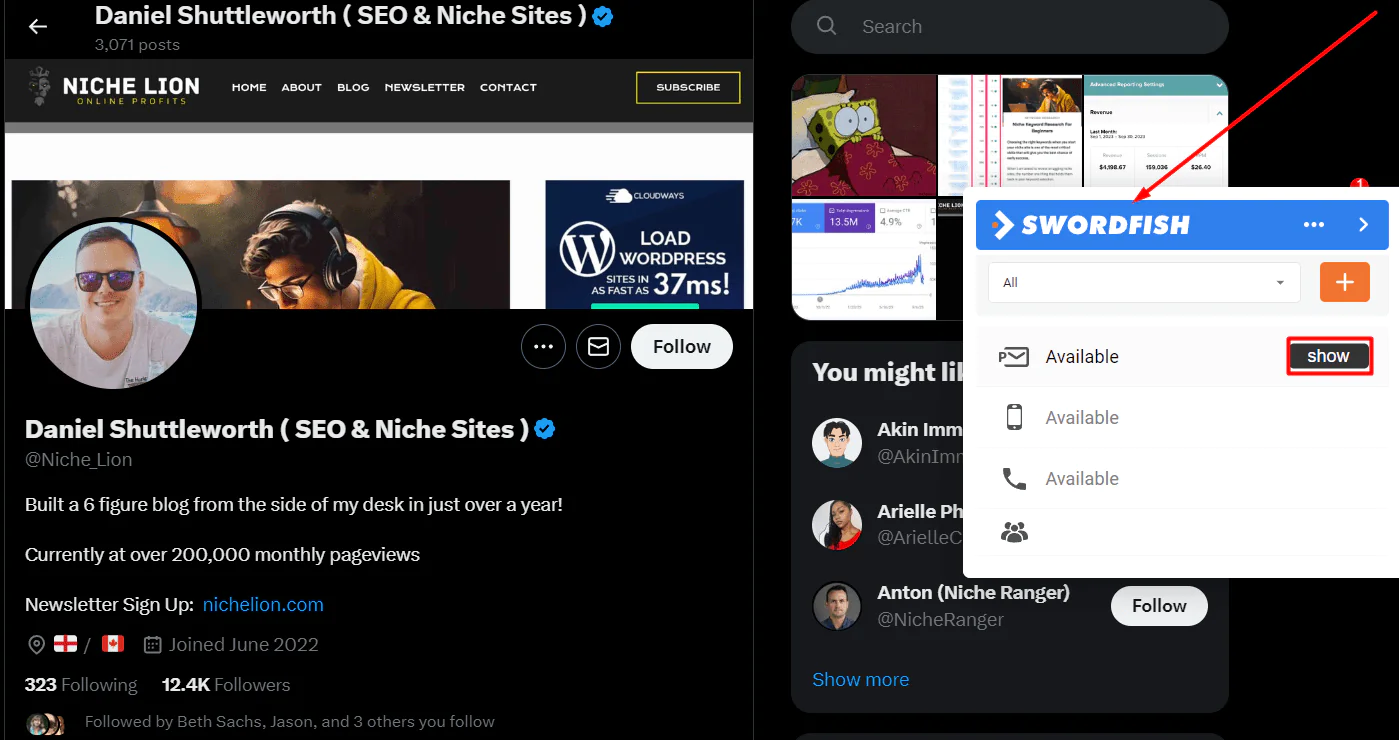
Task: Open Followed by Beth Sachs, Jason text
Action: (x=290, y=721)
